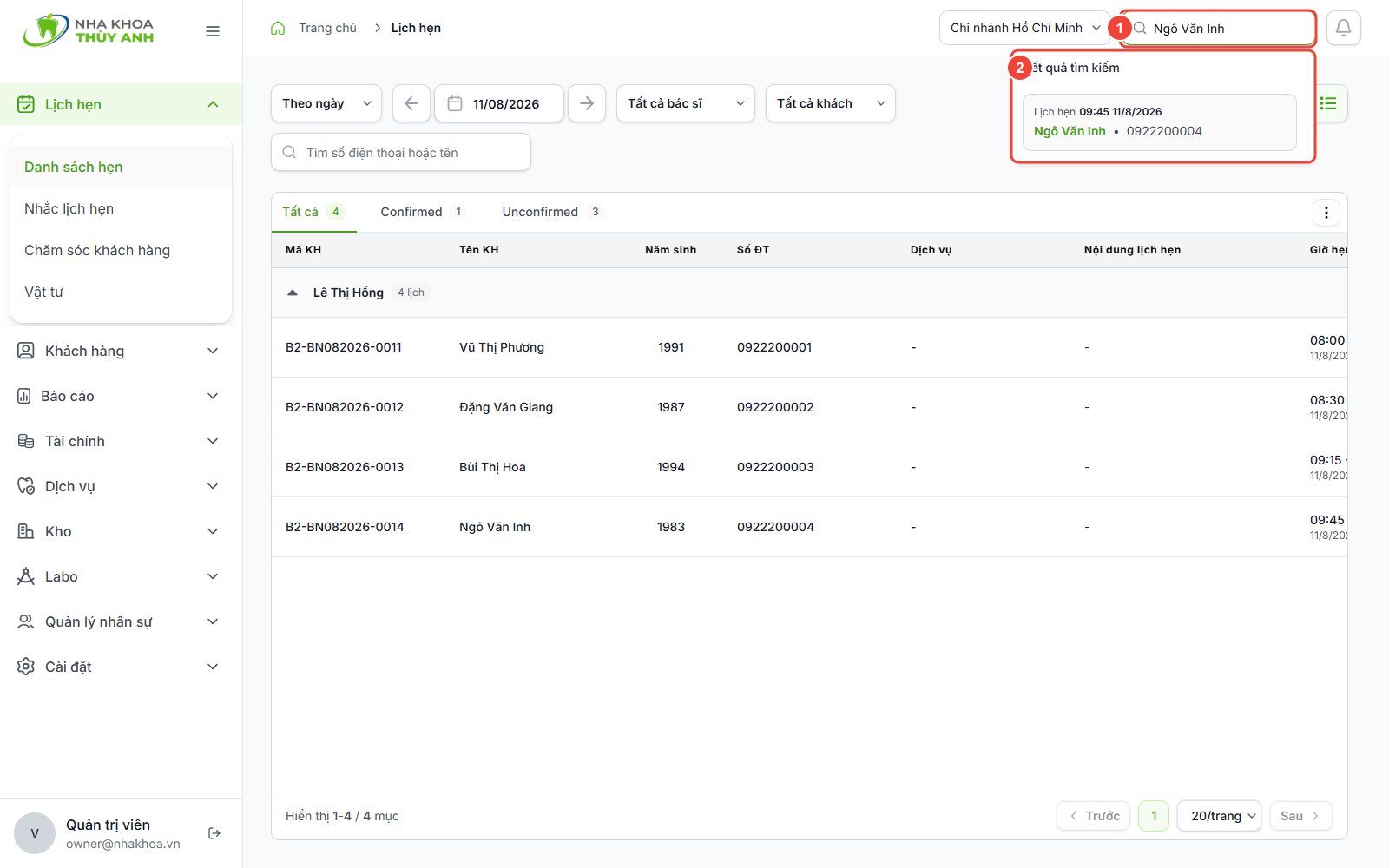This screenshot has width=1389, height=868.
Task: Switch to the Confirmed tab
Action: coord(423,212)
